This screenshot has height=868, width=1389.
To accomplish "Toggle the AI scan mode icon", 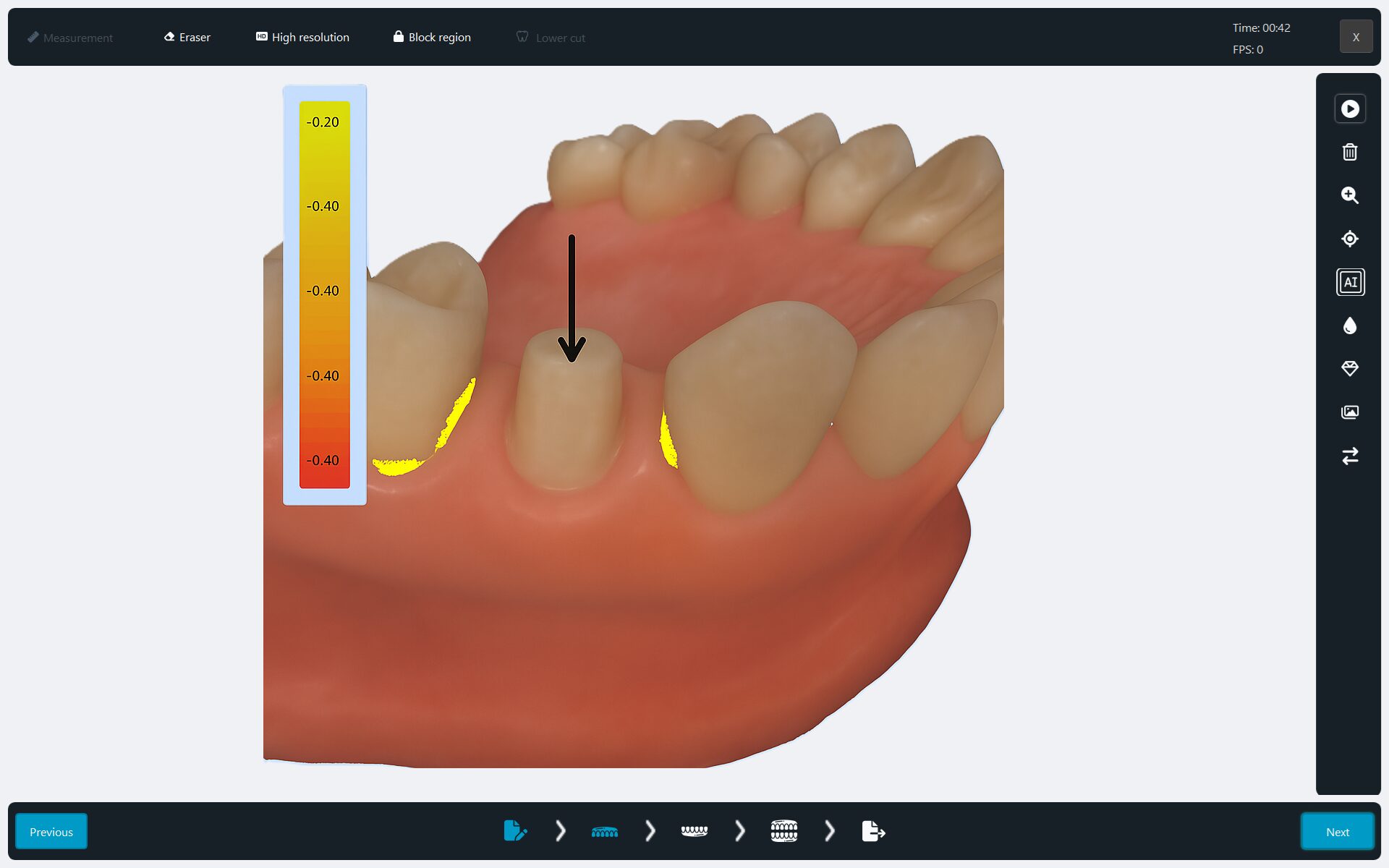I will (1349, 282).
